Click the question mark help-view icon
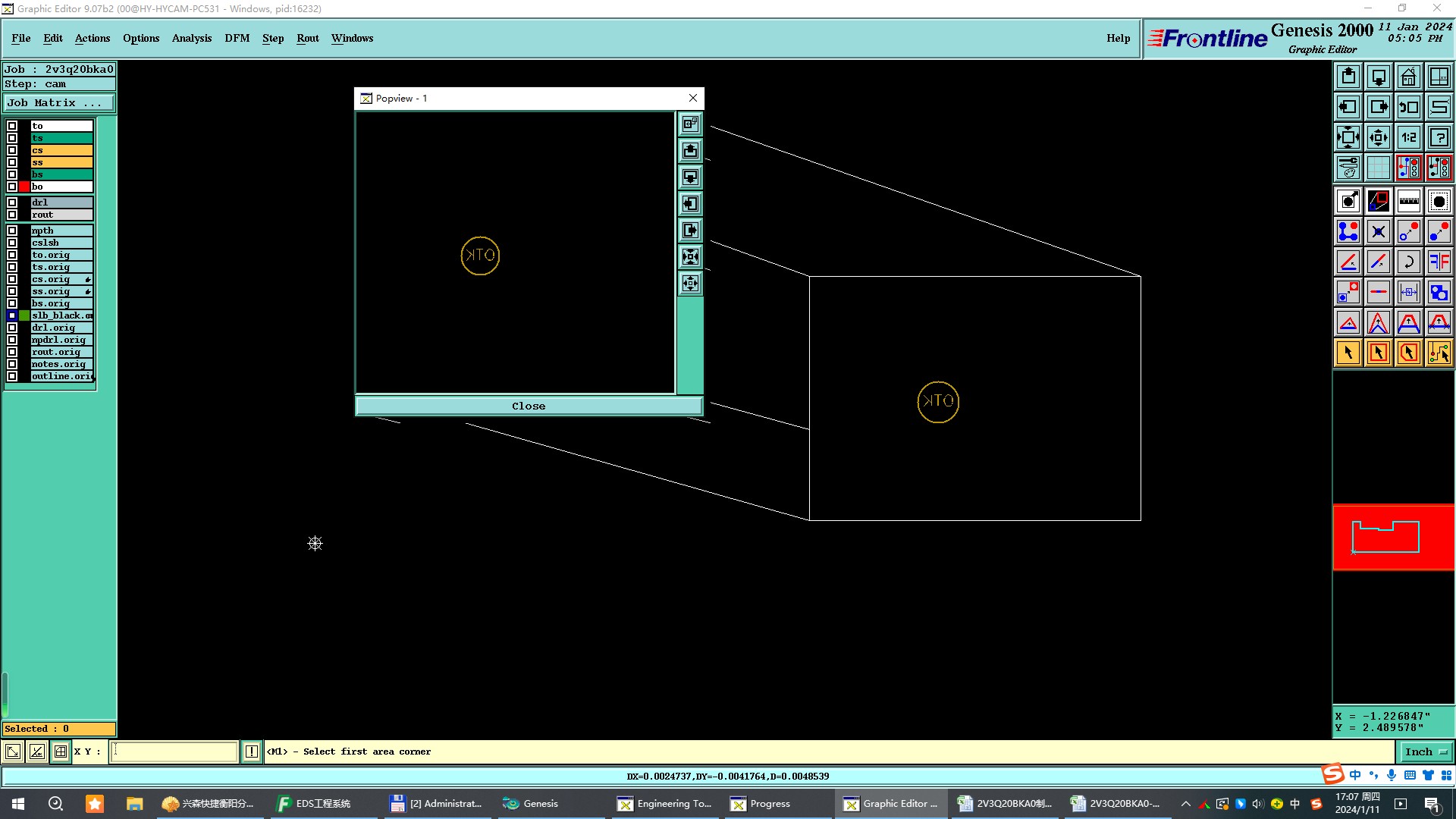 pos(1439,137)
